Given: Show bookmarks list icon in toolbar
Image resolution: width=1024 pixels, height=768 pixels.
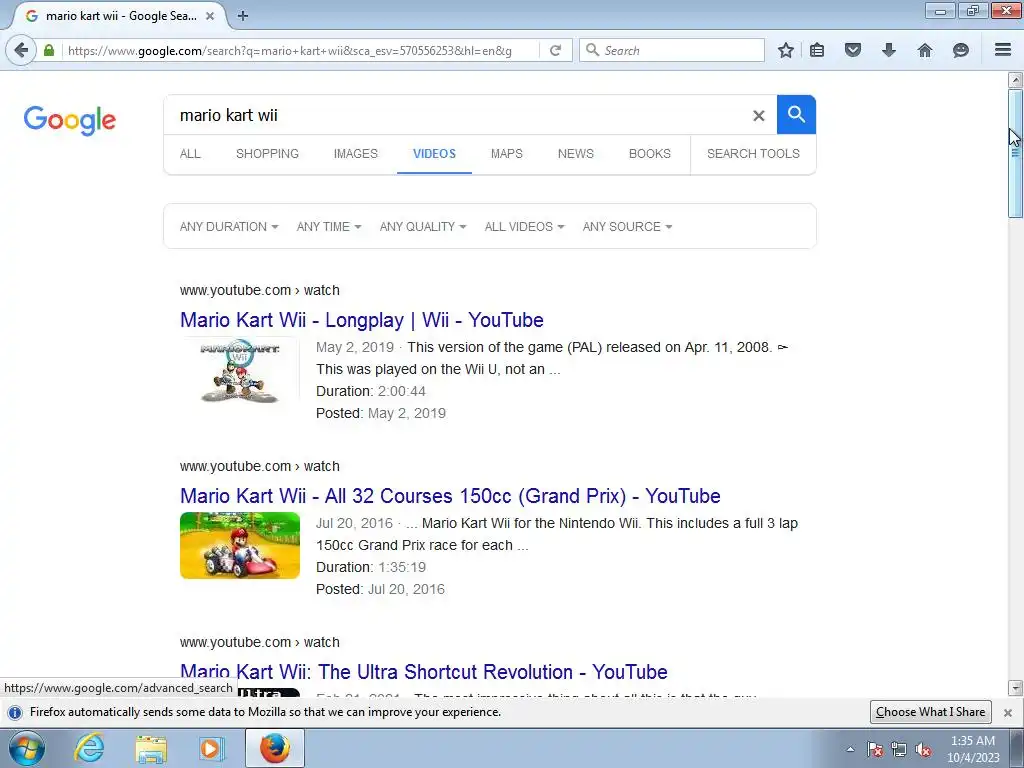Looking at the screenshot, I should (817, 50).
